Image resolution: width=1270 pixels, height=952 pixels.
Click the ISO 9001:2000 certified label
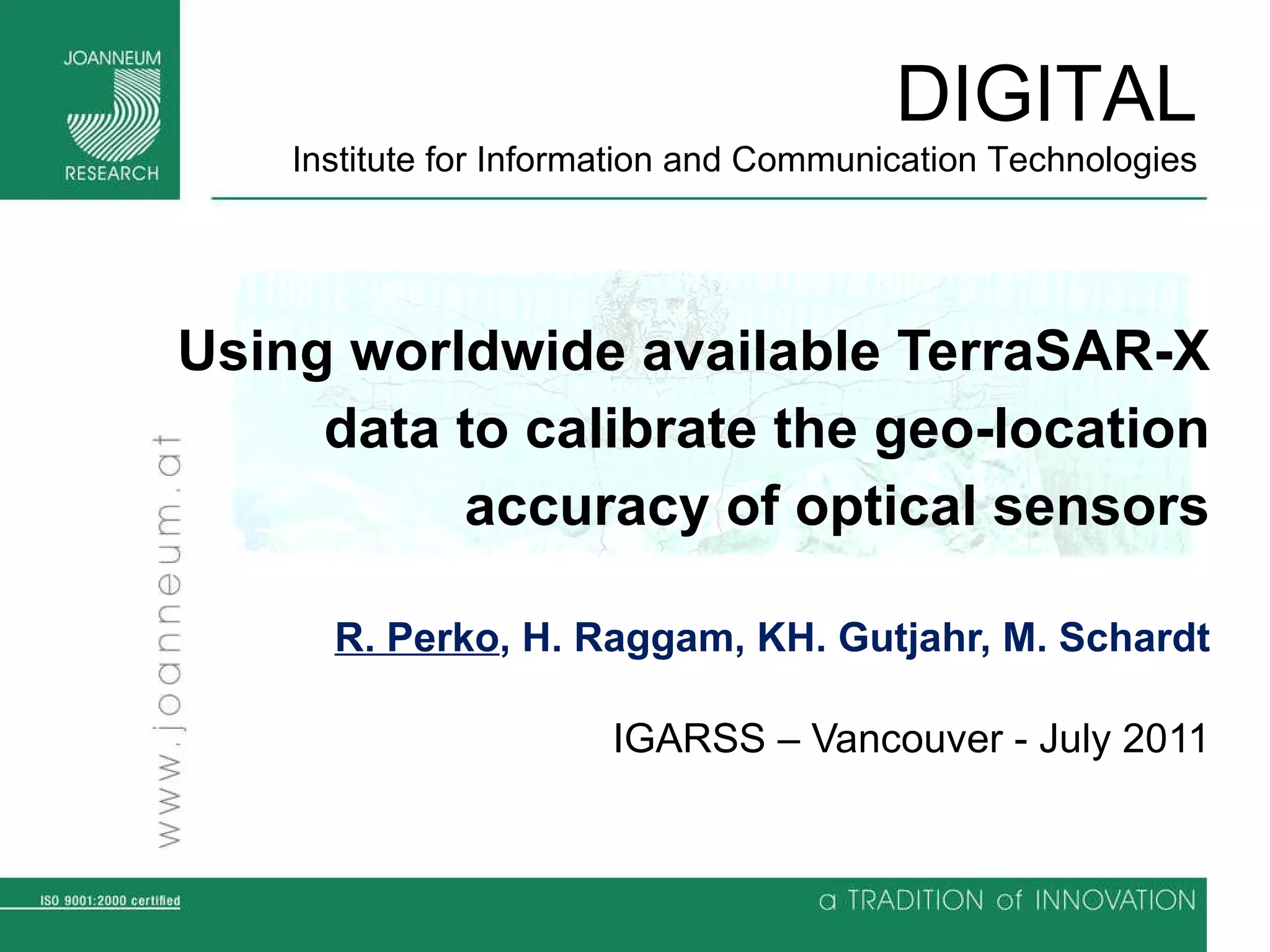point(110,901)
